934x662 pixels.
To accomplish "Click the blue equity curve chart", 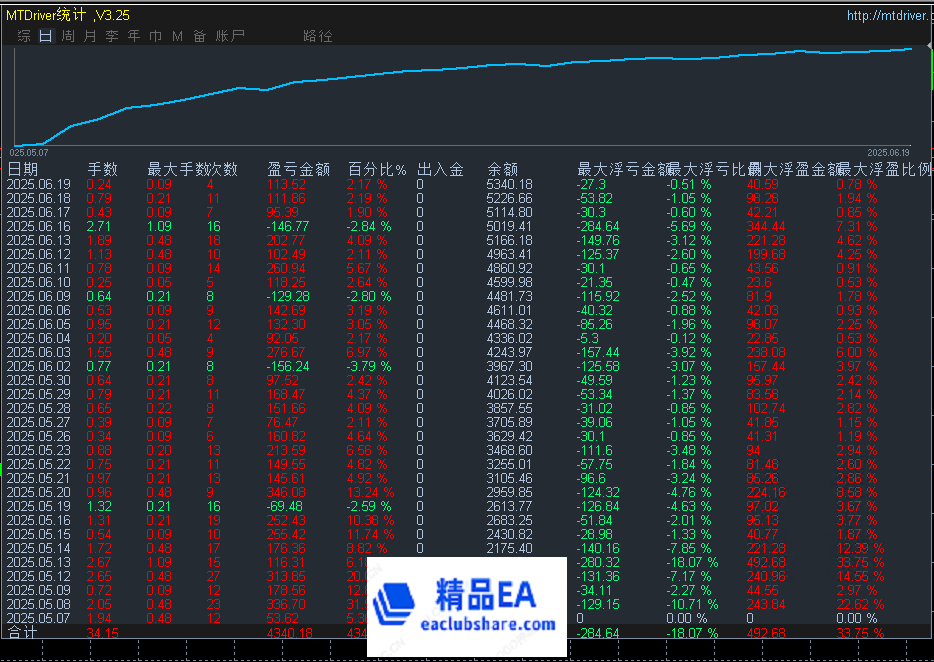I will pos(465,95).
